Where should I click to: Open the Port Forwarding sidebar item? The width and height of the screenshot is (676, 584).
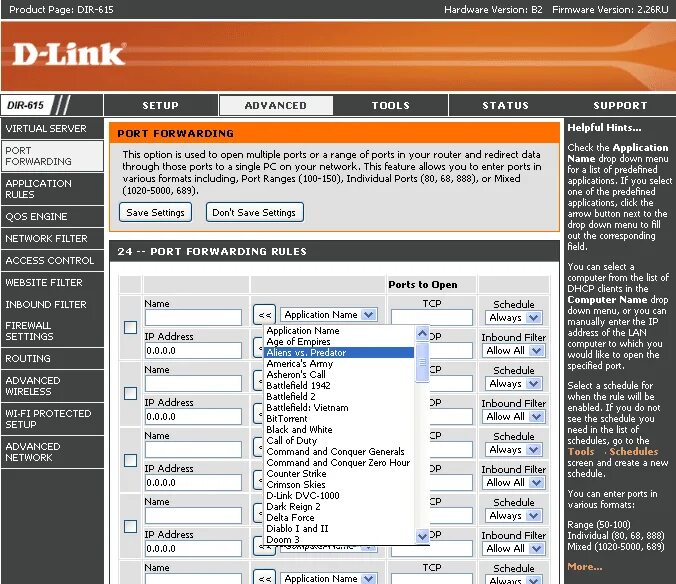tap(52, 156)
